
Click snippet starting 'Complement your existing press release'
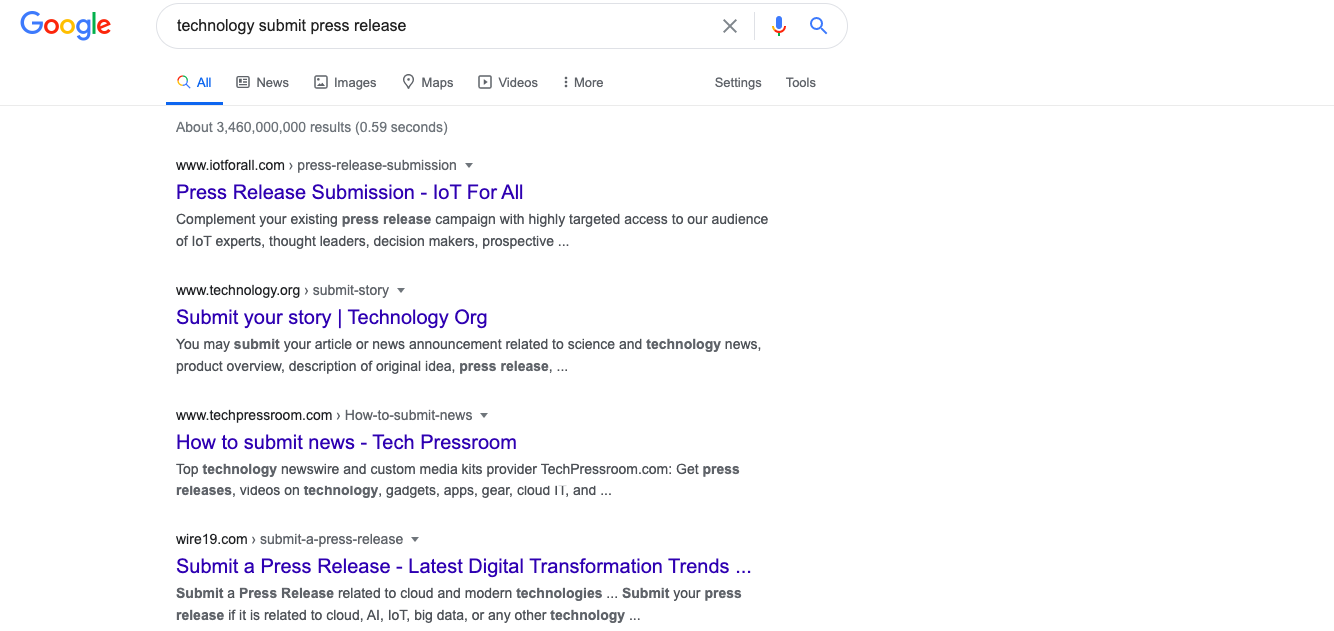[x=472, y=230]
